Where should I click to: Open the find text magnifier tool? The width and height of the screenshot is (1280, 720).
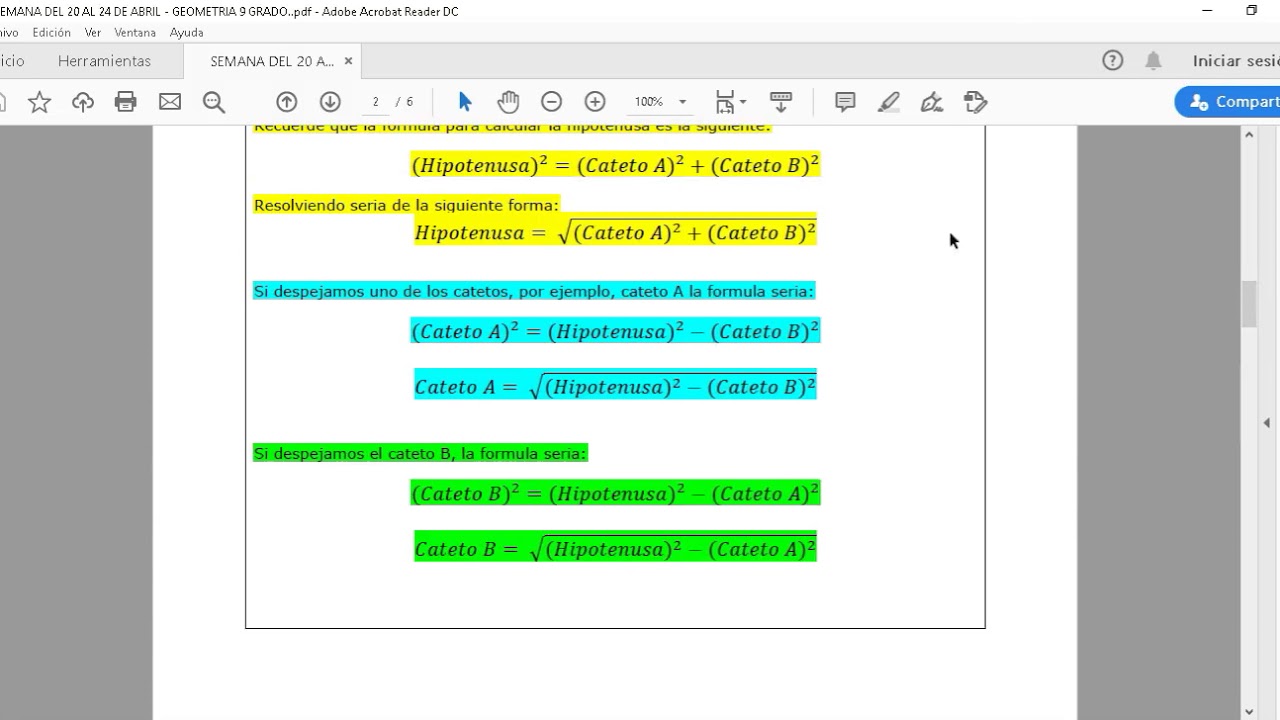[x=214, y=102]
